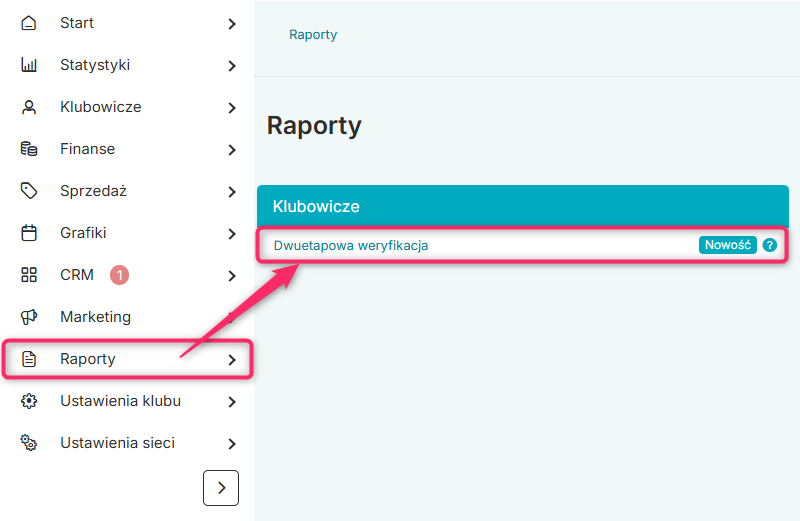The height and width of the screenshot is (521, 800).
Task: Open the Dwuetapowa weryfikacja report link
Action: 351,245
